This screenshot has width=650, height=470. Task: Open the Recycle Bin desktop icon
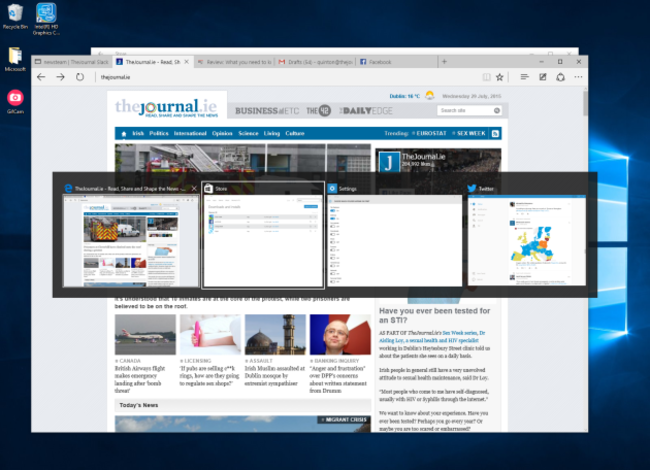(15, 16)
